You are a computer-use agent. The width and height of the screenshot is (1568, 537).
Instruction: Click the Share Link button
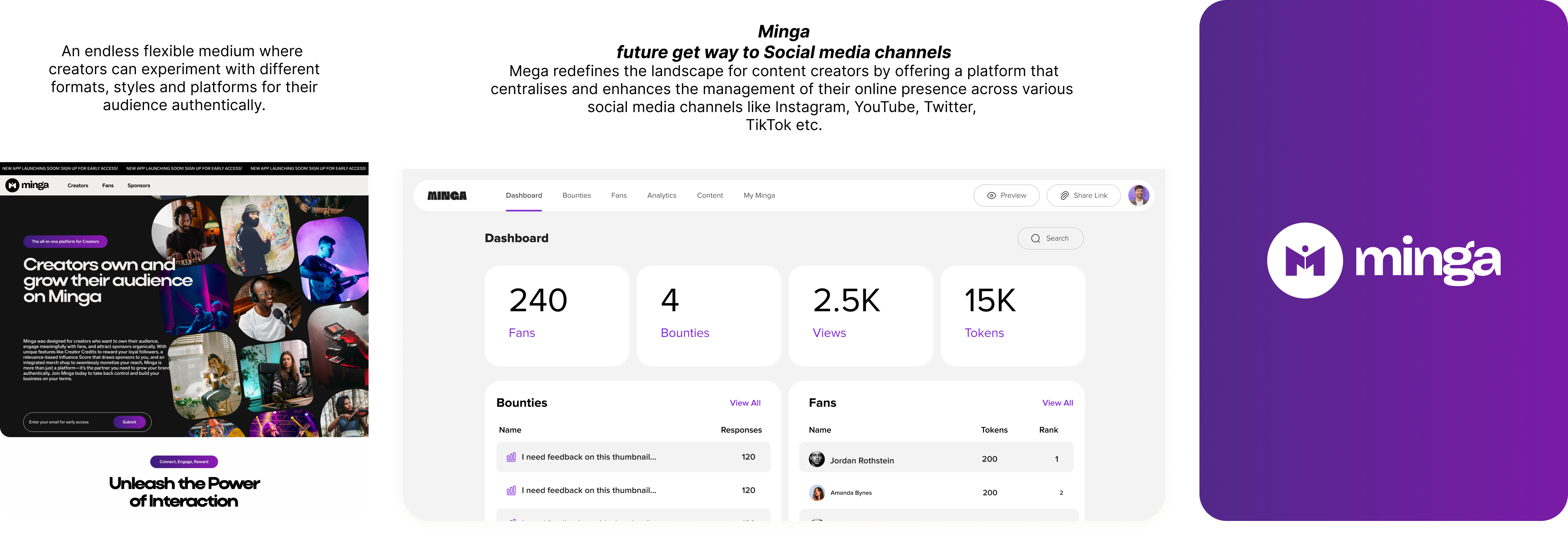tap(1083, 196)
